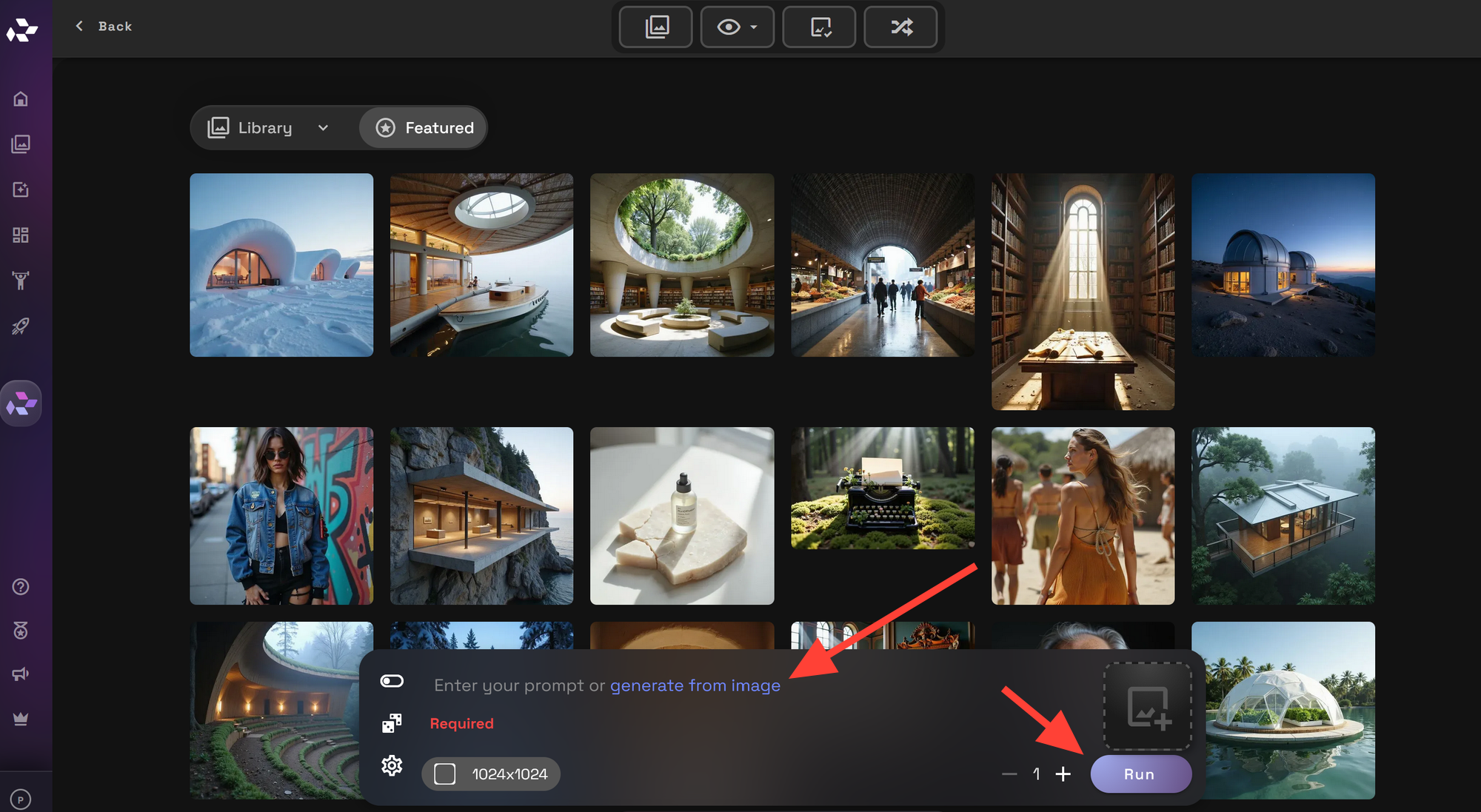The width and height of the screenshot is (1481, 812).
Task: Go to Home in left sidebar
Action: [x=21, y=98]
